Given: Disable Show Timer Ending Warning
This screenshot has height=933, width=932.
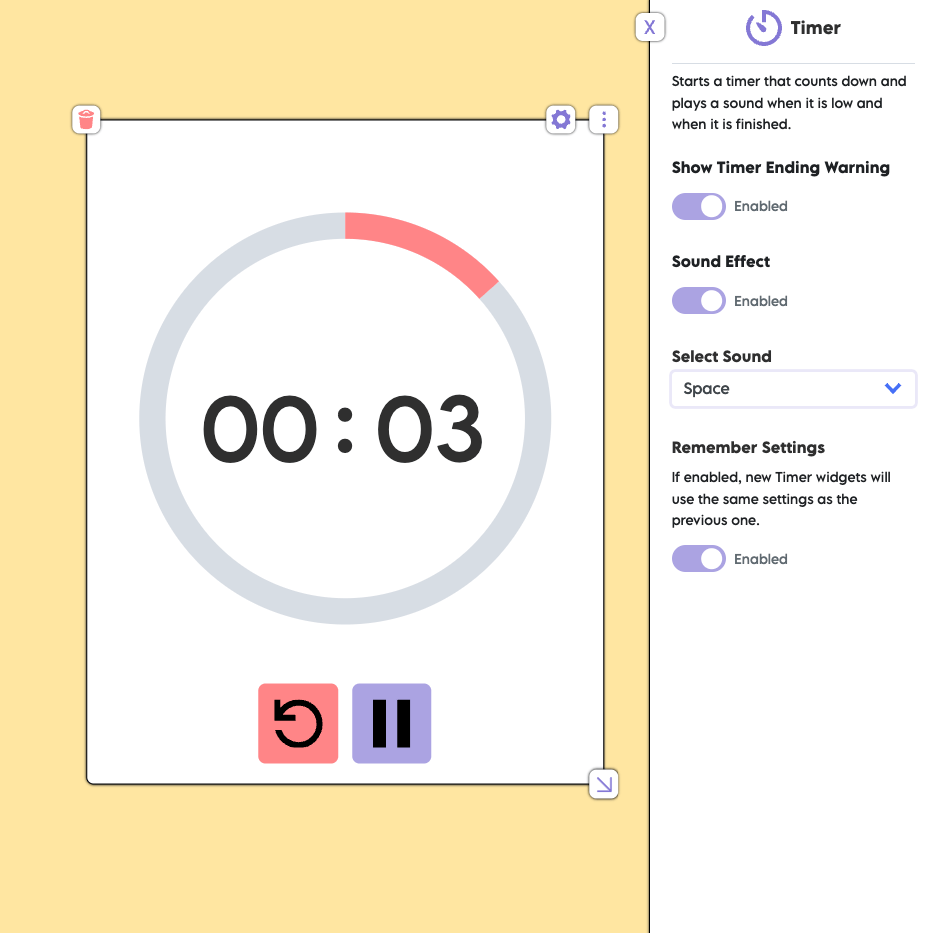Looking at the screenshot, I should pyautogui.click(x=698, y=206).
